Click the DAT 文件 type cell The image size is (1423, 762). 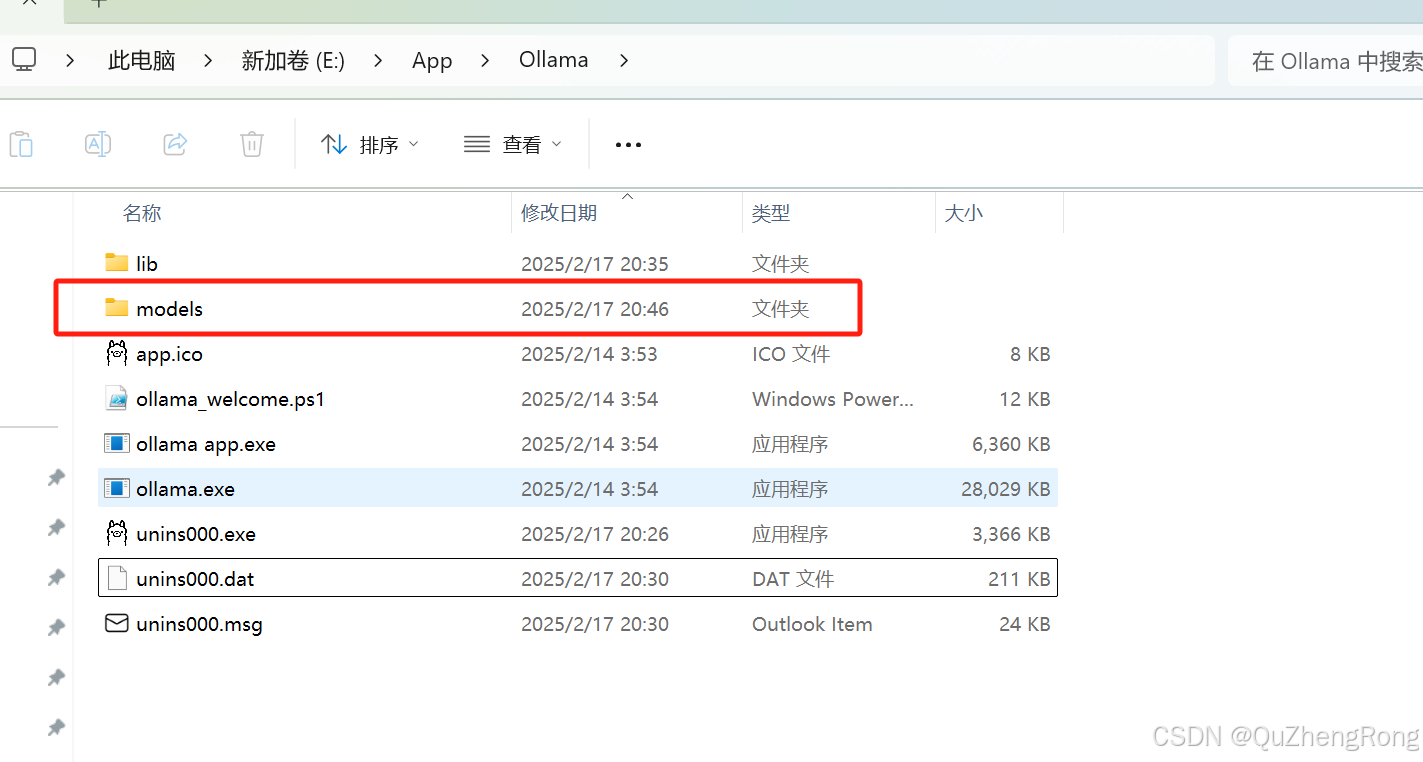(x=793, y=579)
